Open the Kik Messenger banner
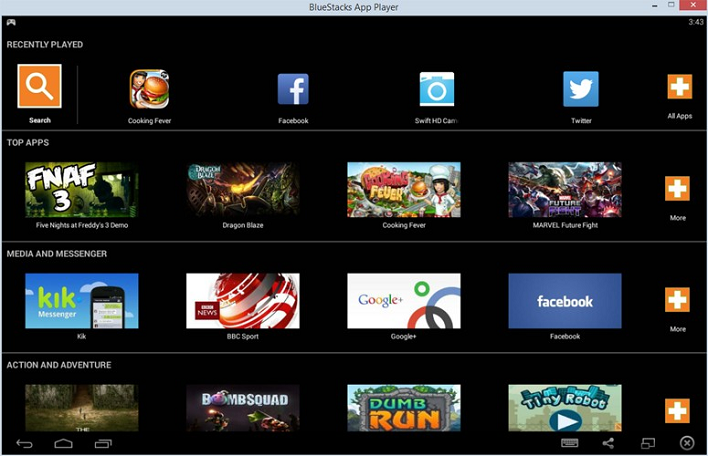 [x=82, y=301]
